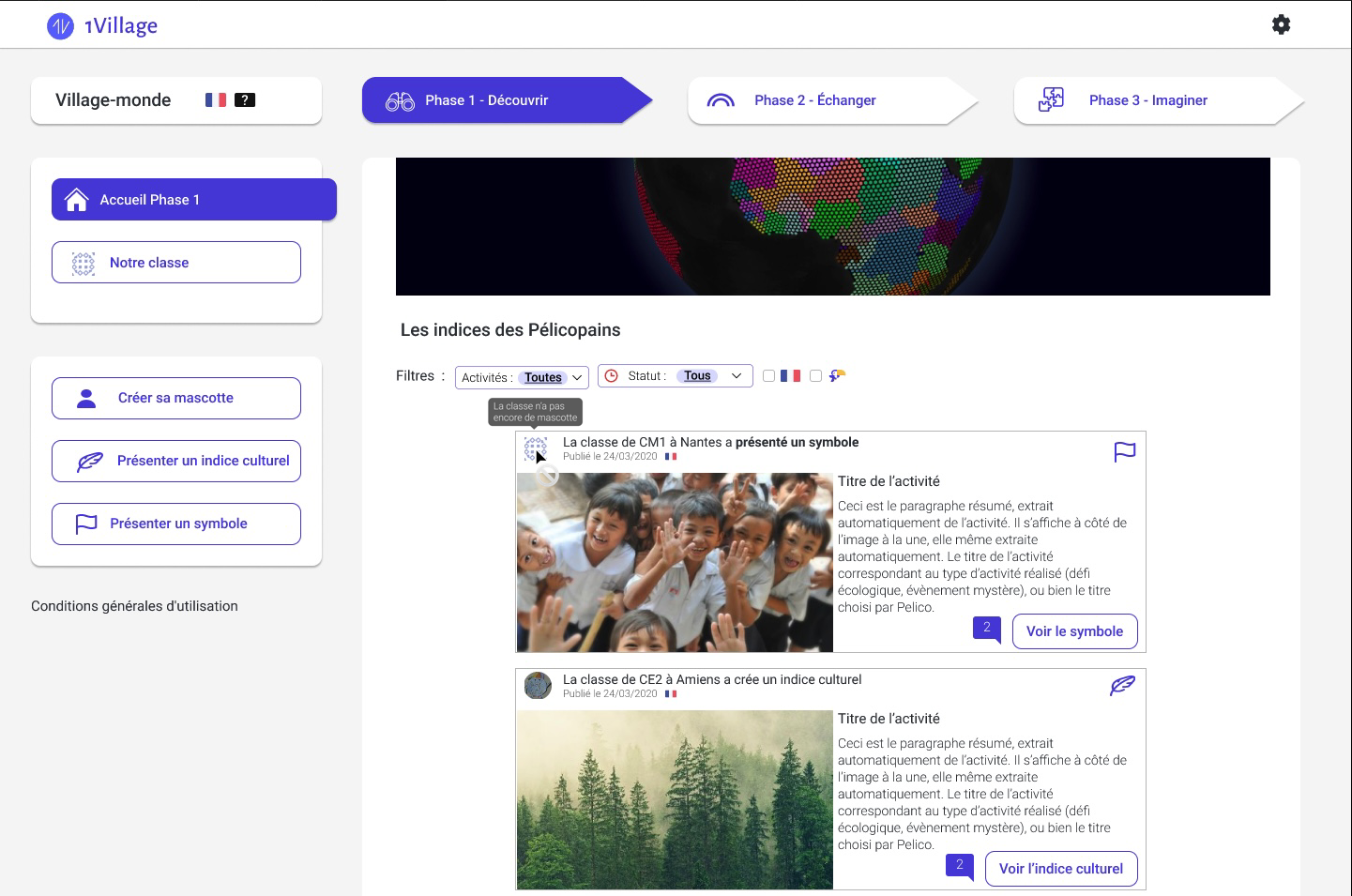
Task: Click the CM1 Nantes class placeholder avatar
Action: (x=536, y=448)
